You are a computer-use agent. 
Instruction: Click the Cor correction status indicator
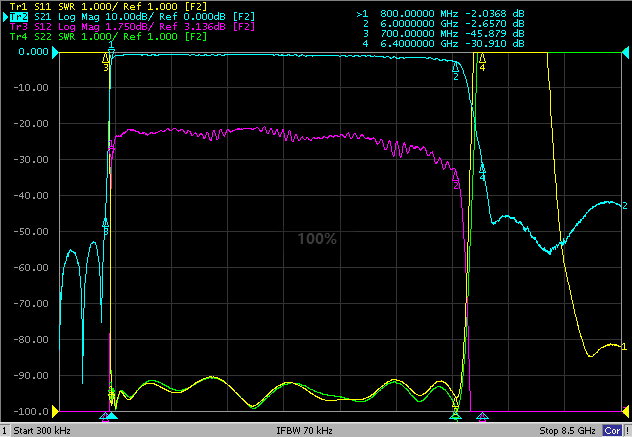pyautogui.click(x=612, y=431)
